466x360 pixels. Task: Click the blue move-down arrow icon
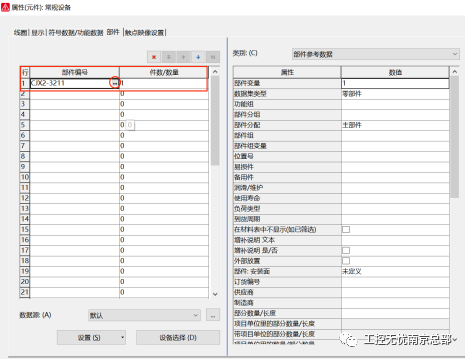(x=198, y=57)
